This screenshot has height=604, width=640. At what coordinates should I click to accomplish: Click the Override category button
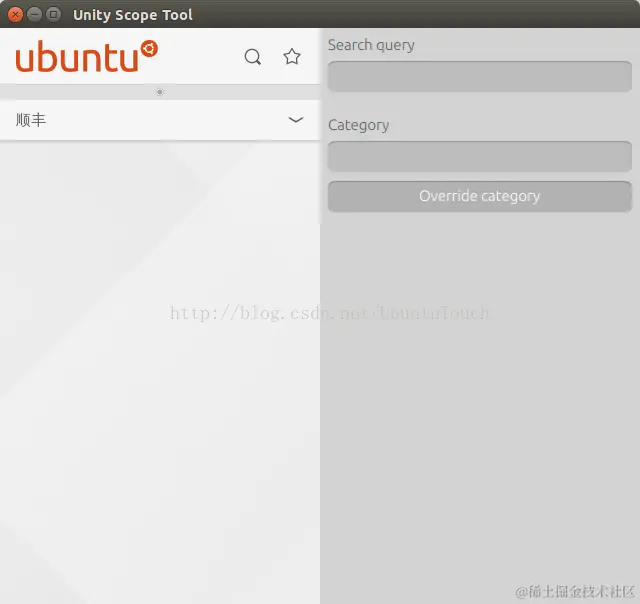pyautogui.click(x=480, y=196)
